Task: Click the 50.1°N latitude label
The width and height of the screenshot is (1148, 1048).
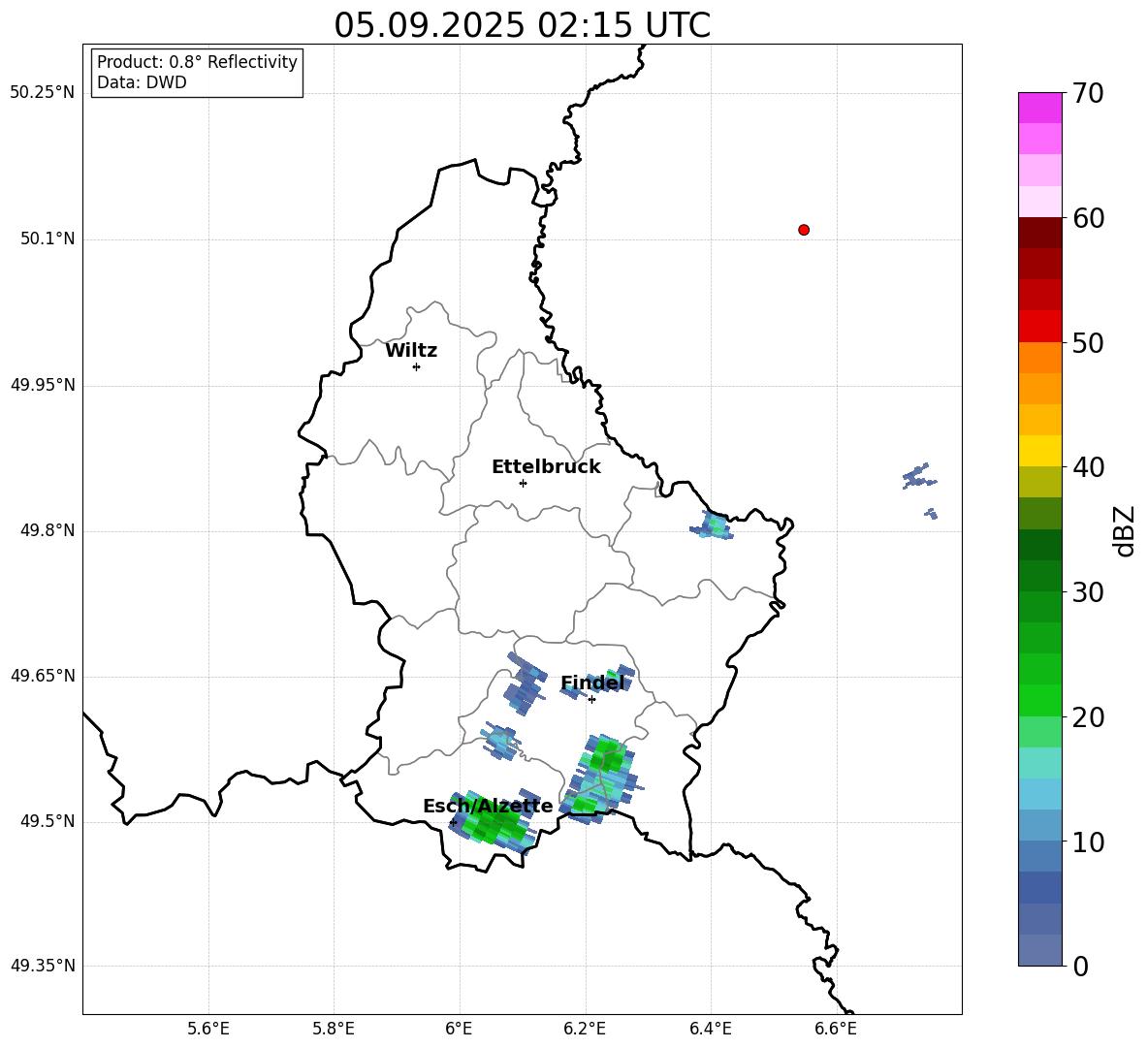Action: [48, 239]
